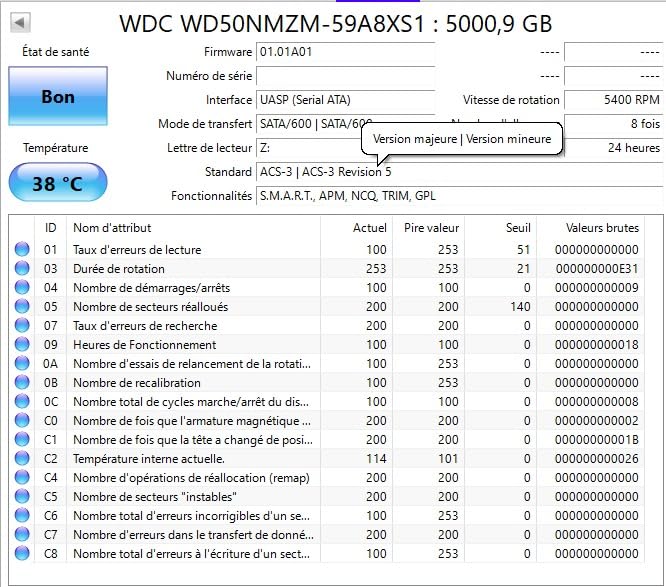
Task: Click the status icon next to Durée de rotation
Action: (x=22, y=269)
